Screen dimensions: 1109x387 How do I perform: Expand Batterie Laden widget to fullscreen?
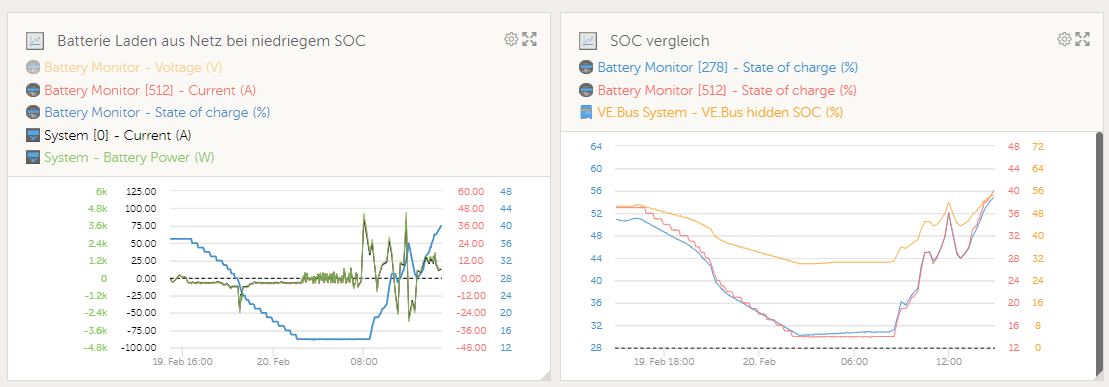click(530, 39)
